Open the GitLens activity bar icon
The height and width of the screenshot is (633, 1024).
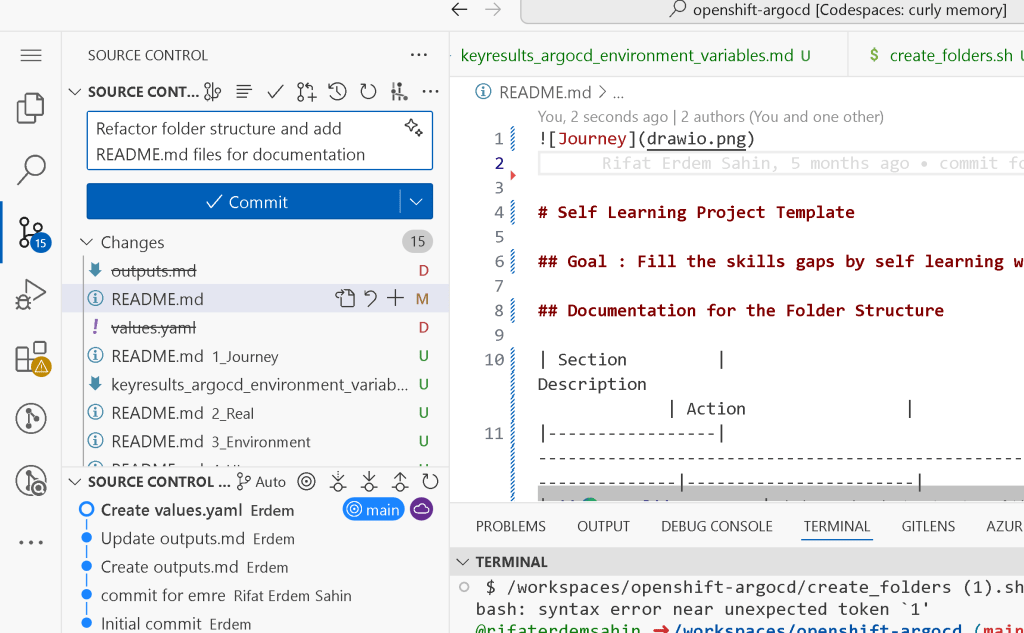tap(31, 419)
